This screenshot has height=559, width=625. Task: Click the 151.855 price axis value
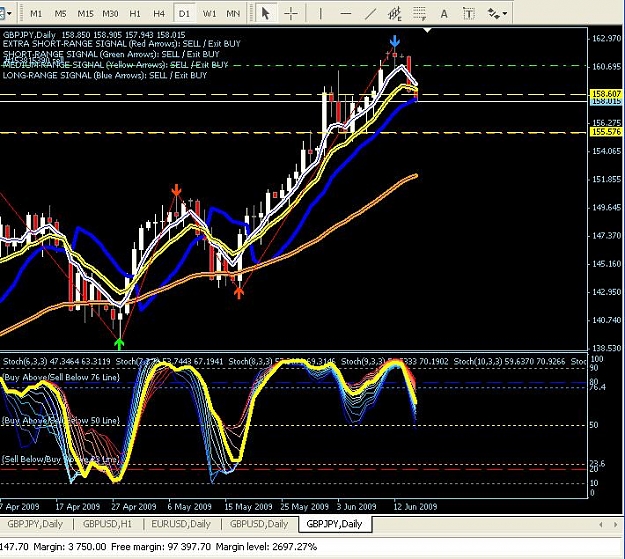coord(607,179)
